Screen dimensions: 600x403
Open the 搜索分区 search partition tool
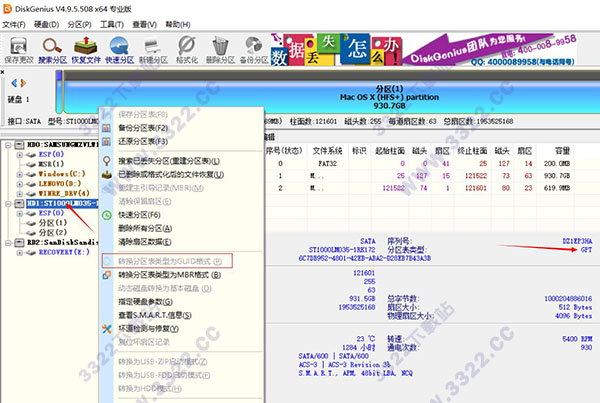tap(52, 50)
